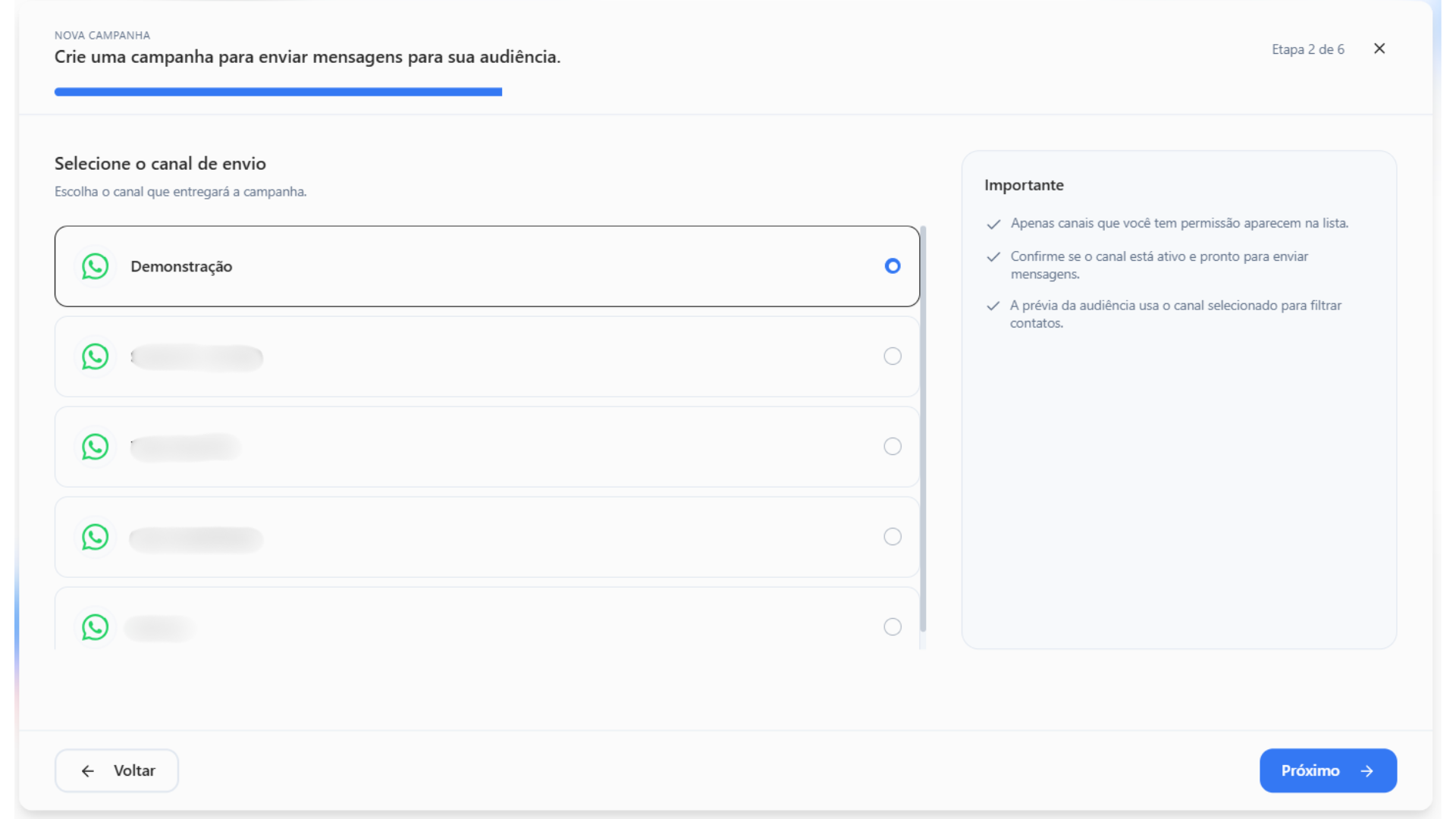Click the left arrow icon in Voltar

point(88,771)
